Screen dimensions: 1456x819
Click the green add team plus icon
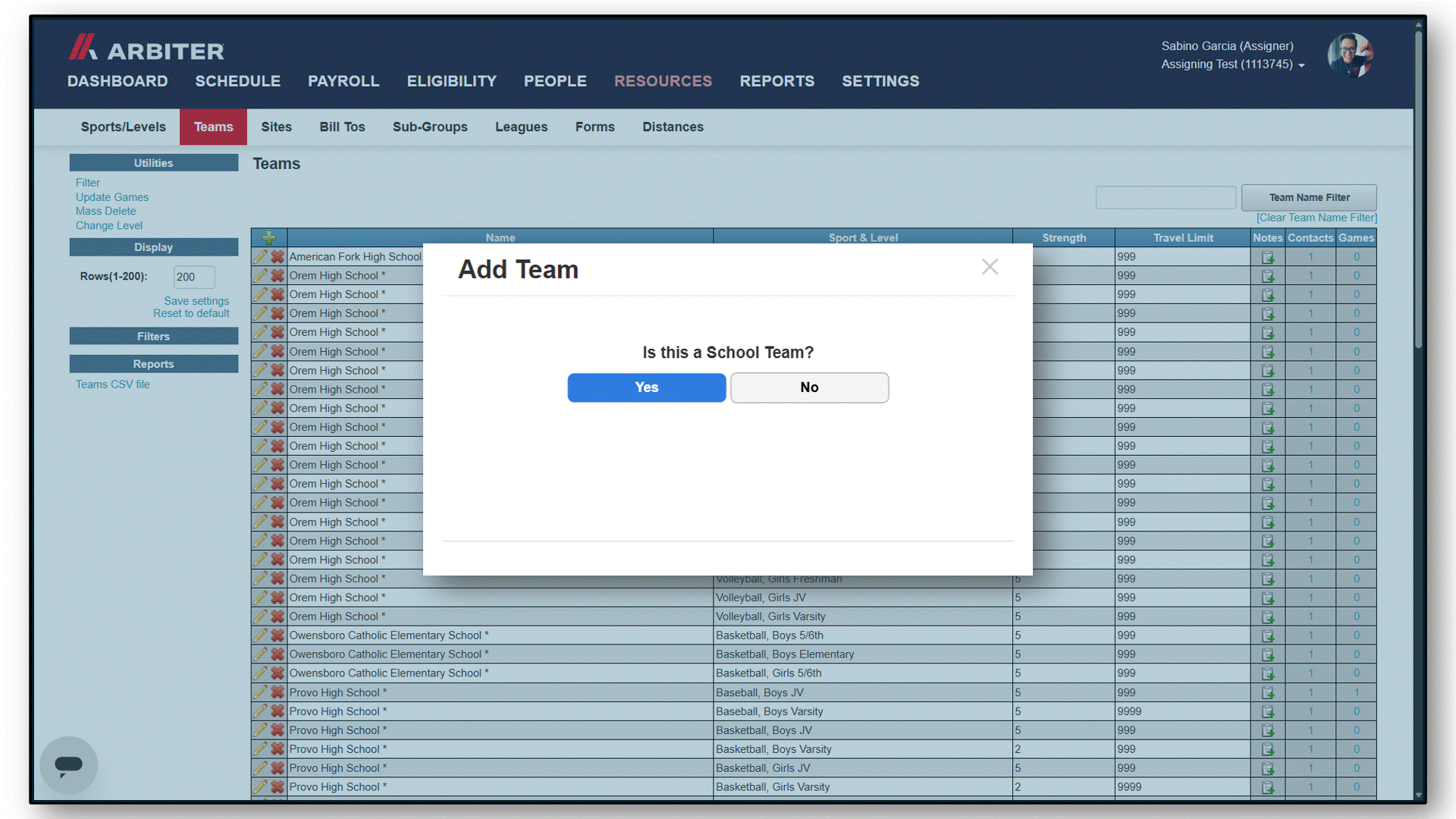pos(268,237)
